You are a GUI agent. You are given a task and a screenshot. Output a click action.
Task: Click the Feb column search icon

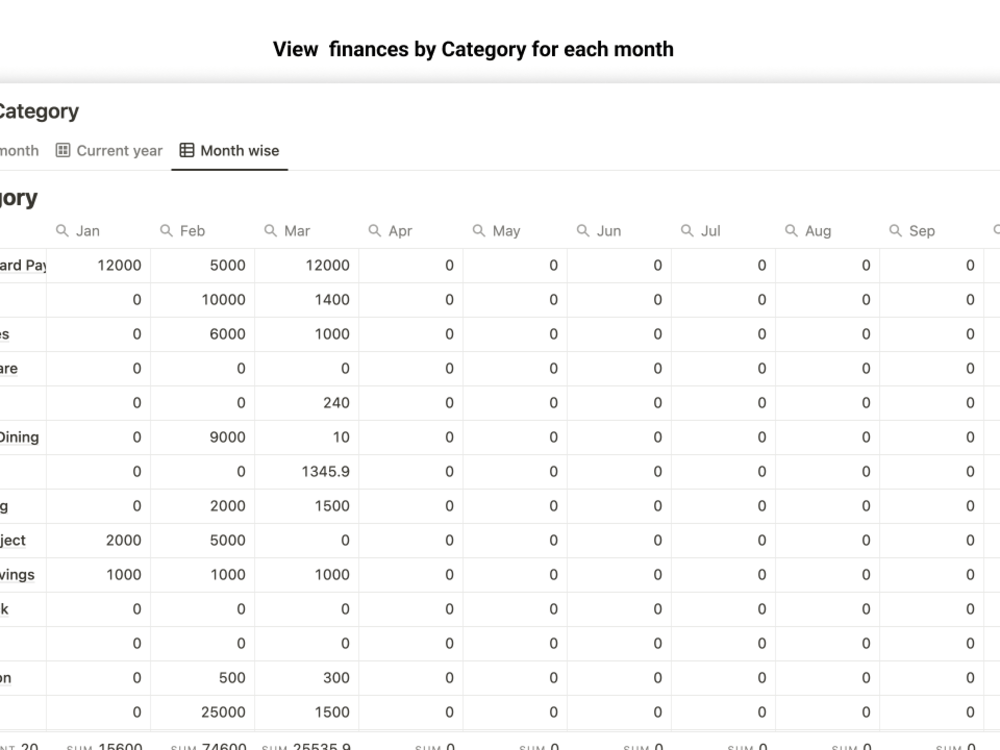tap(166, 230)
